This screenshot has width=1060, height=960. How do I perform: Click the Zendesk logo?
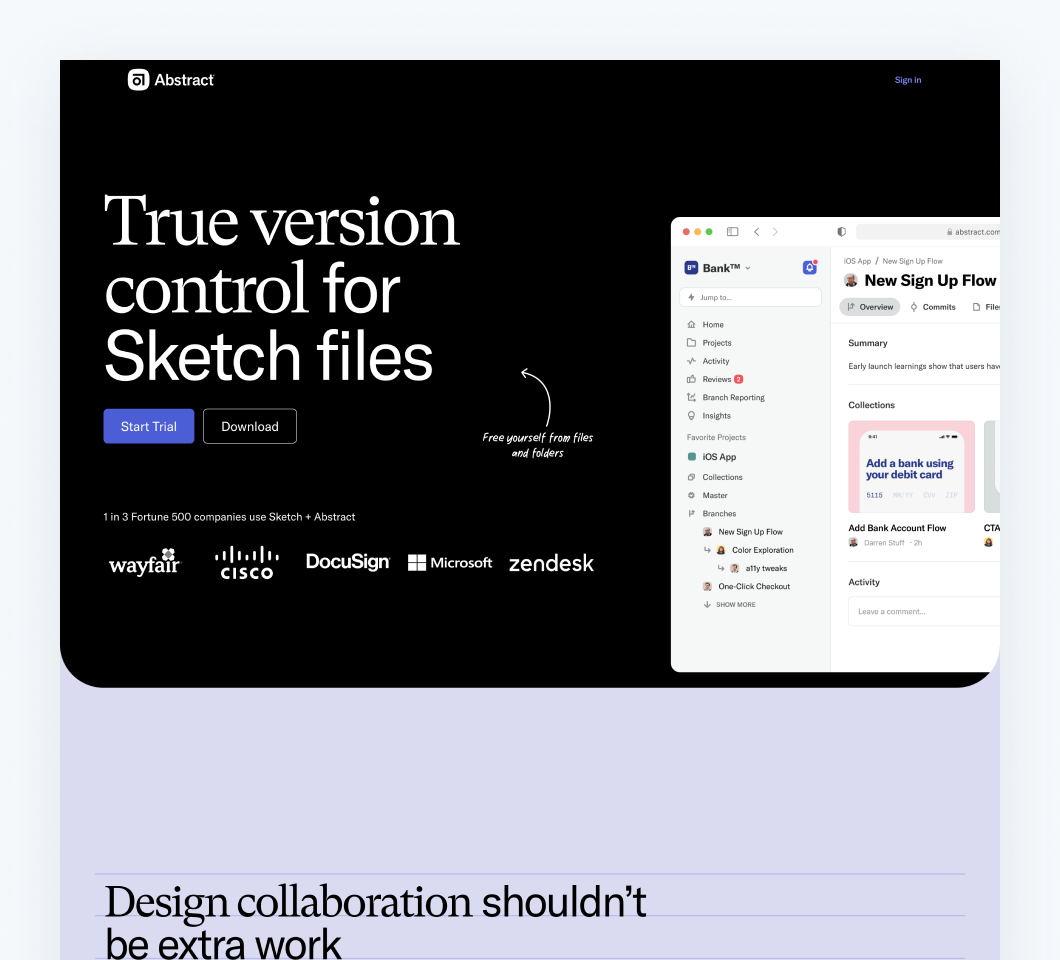(551, 563)
